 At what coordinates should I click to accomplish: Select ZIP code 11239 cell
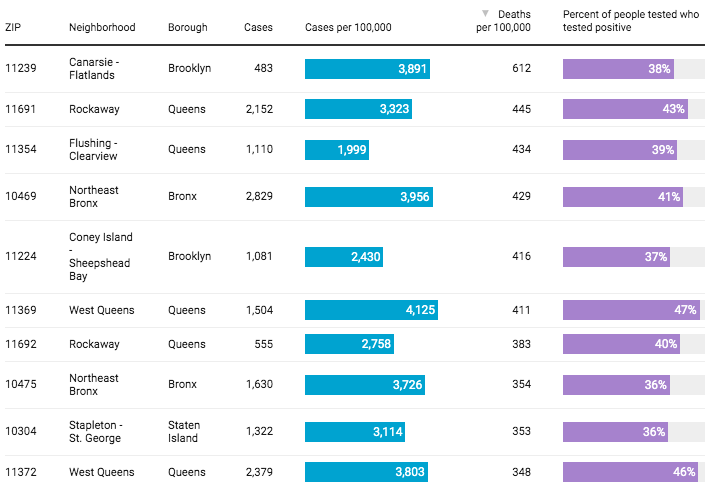click(x=20, y=68)
